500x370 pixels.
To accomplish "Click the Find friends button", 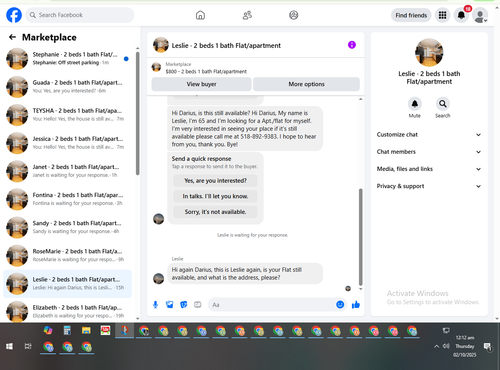I will pos(411,15).
